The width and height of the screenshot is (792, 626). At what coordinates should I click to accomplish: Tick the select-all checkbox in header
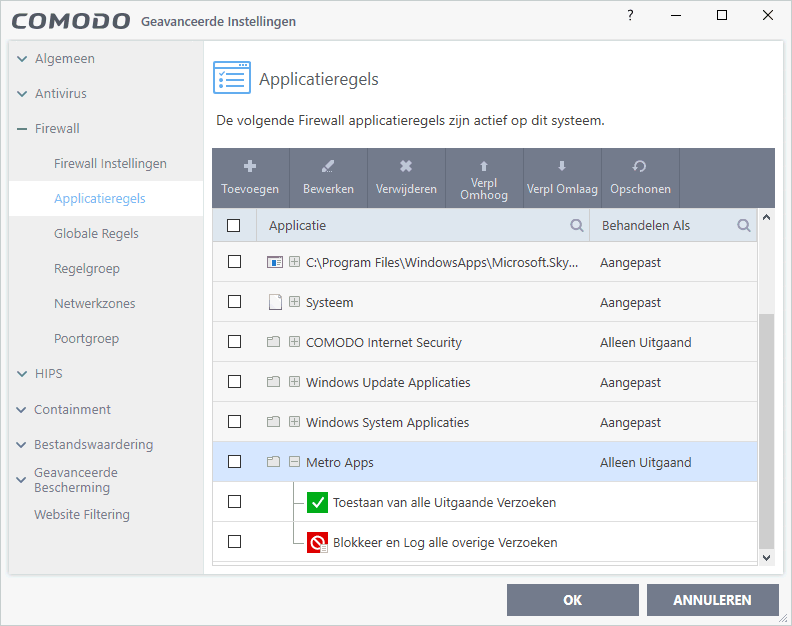(233, 225)
